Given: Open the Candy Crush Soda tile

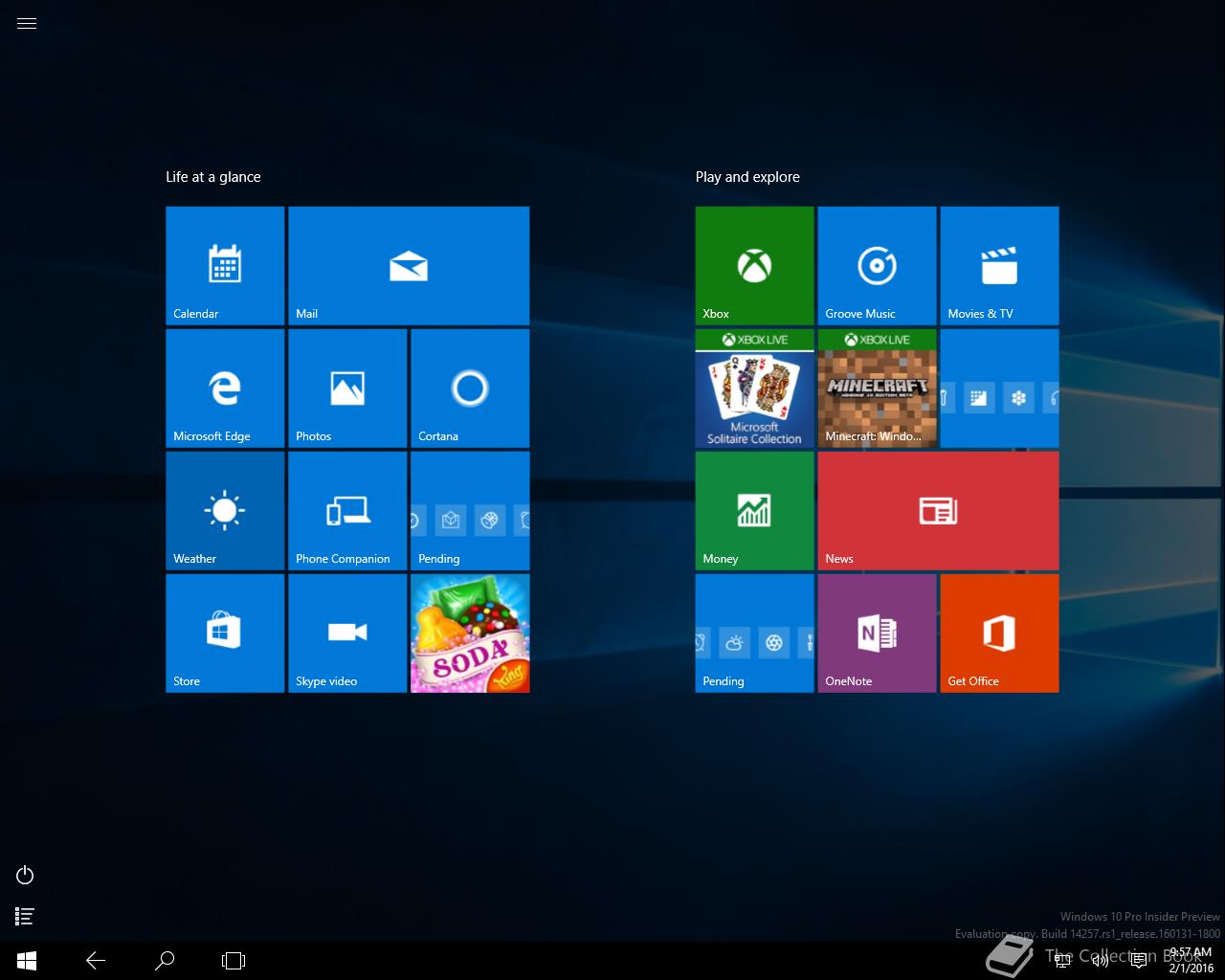Looking at the screenshot, I should [x=470, y=634].
